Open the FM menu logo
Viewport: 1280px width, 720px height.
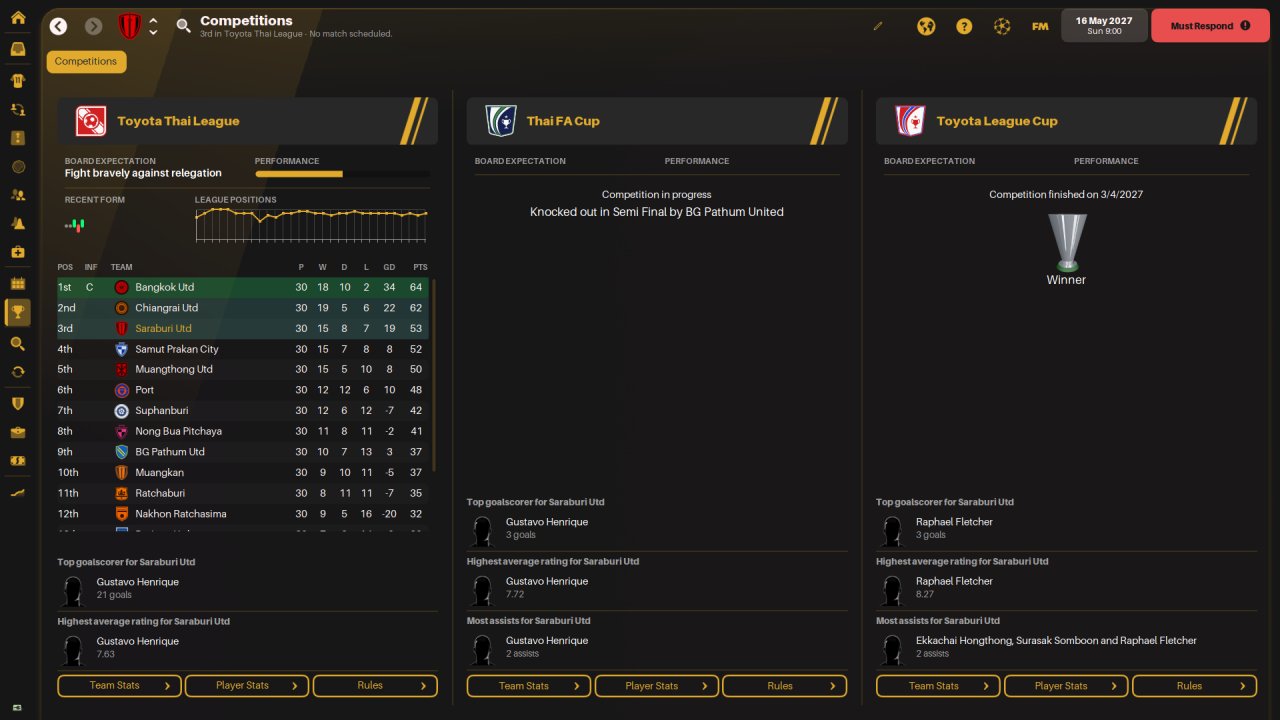(x=1040, y=26)
